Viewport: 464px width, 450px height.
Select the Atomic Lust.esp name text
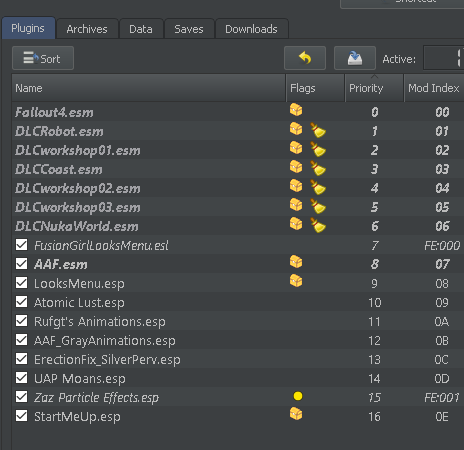[79, 303]
